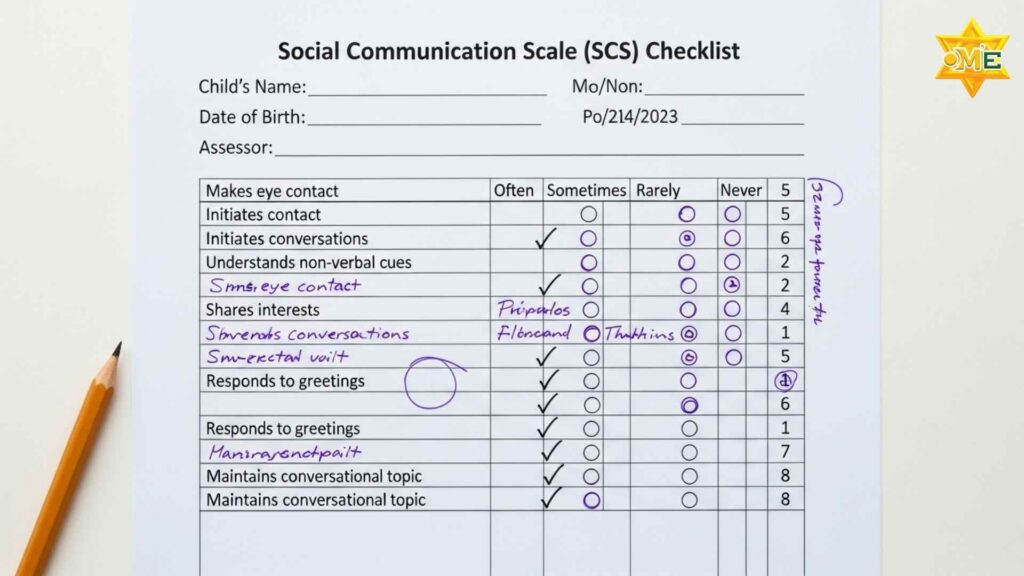Click the circled number in the score column
The height and width of the screenshot is (576, 1024).
coord(785,381)
